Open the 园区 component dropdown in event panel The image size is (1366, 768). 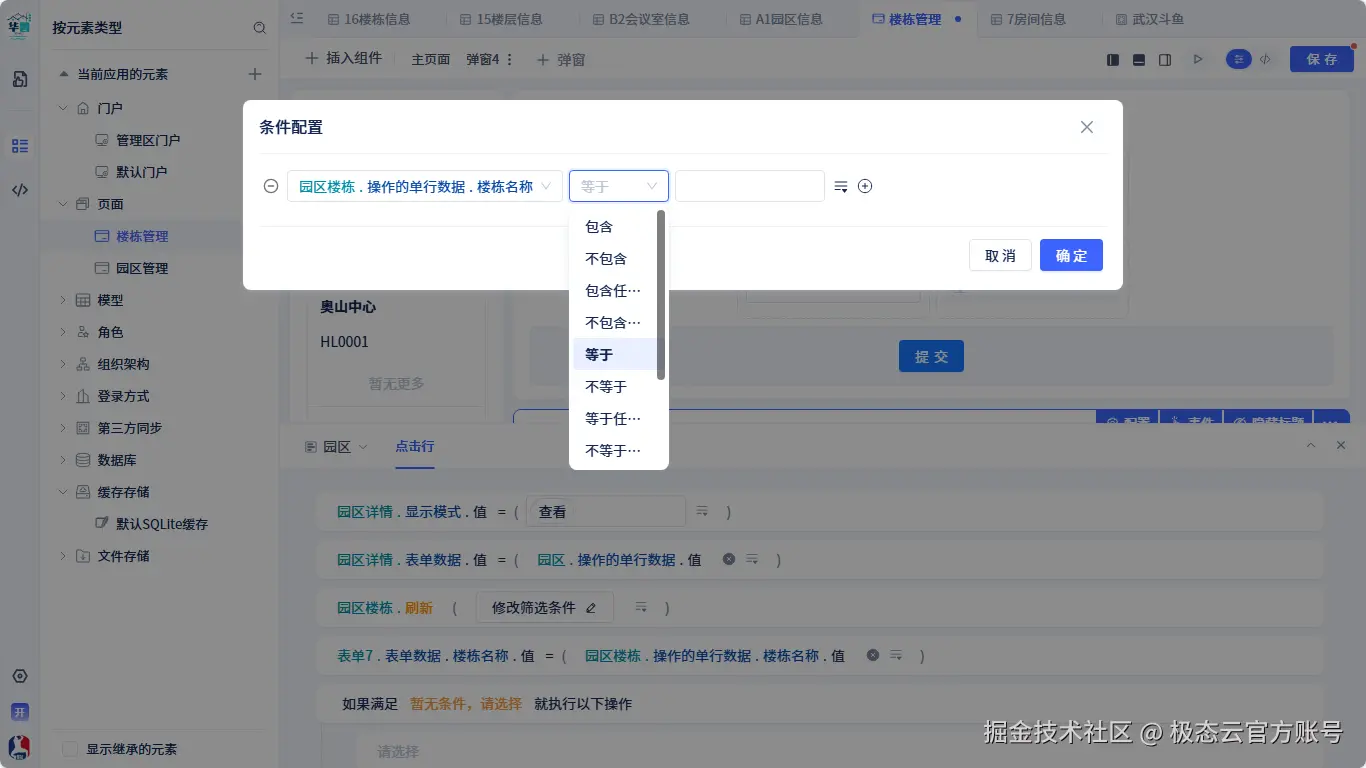coord(337,447)
